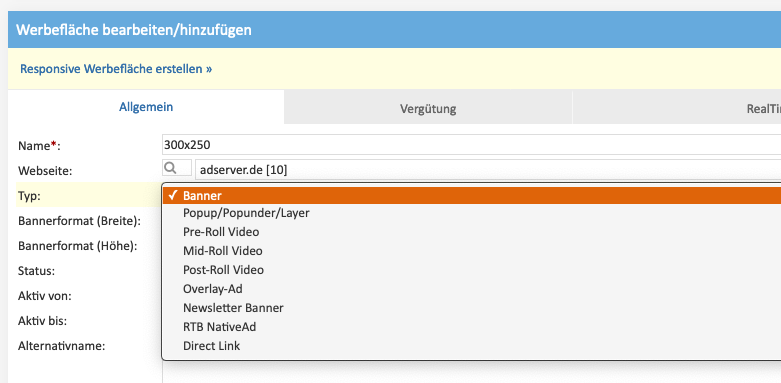
Task: Click the Bannerformat (Breite) label
Action: click(x=79, y=221)
